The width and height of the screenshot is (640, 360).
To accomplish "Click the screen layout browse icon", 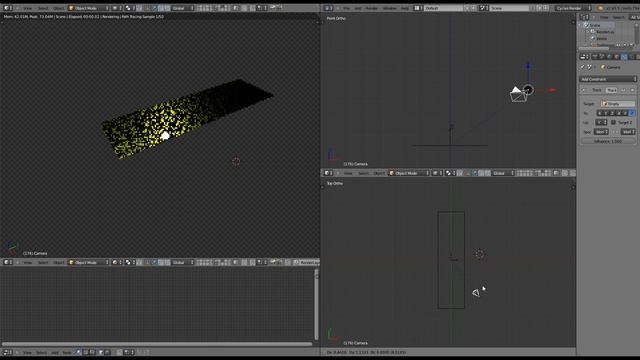I will [418, 8].
